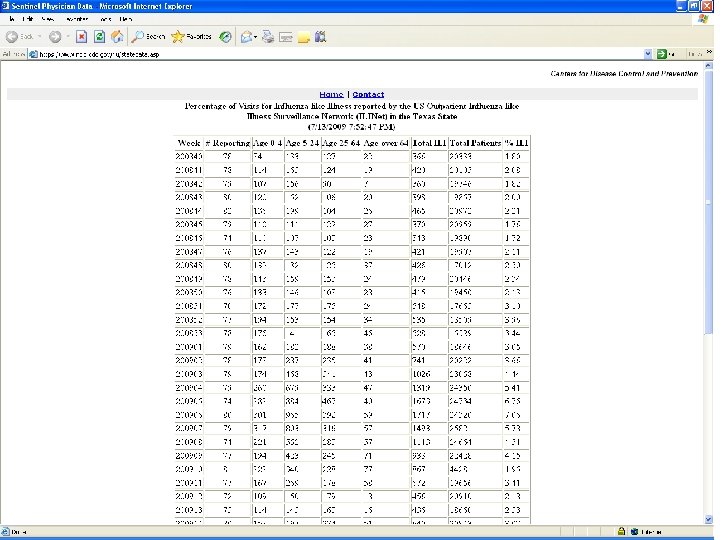Image resolution: width=720 pixels, height=540 pixels.
Task: Click the Total ILI value '1026'
Action: pyautogui.click(x=421, y=374)
